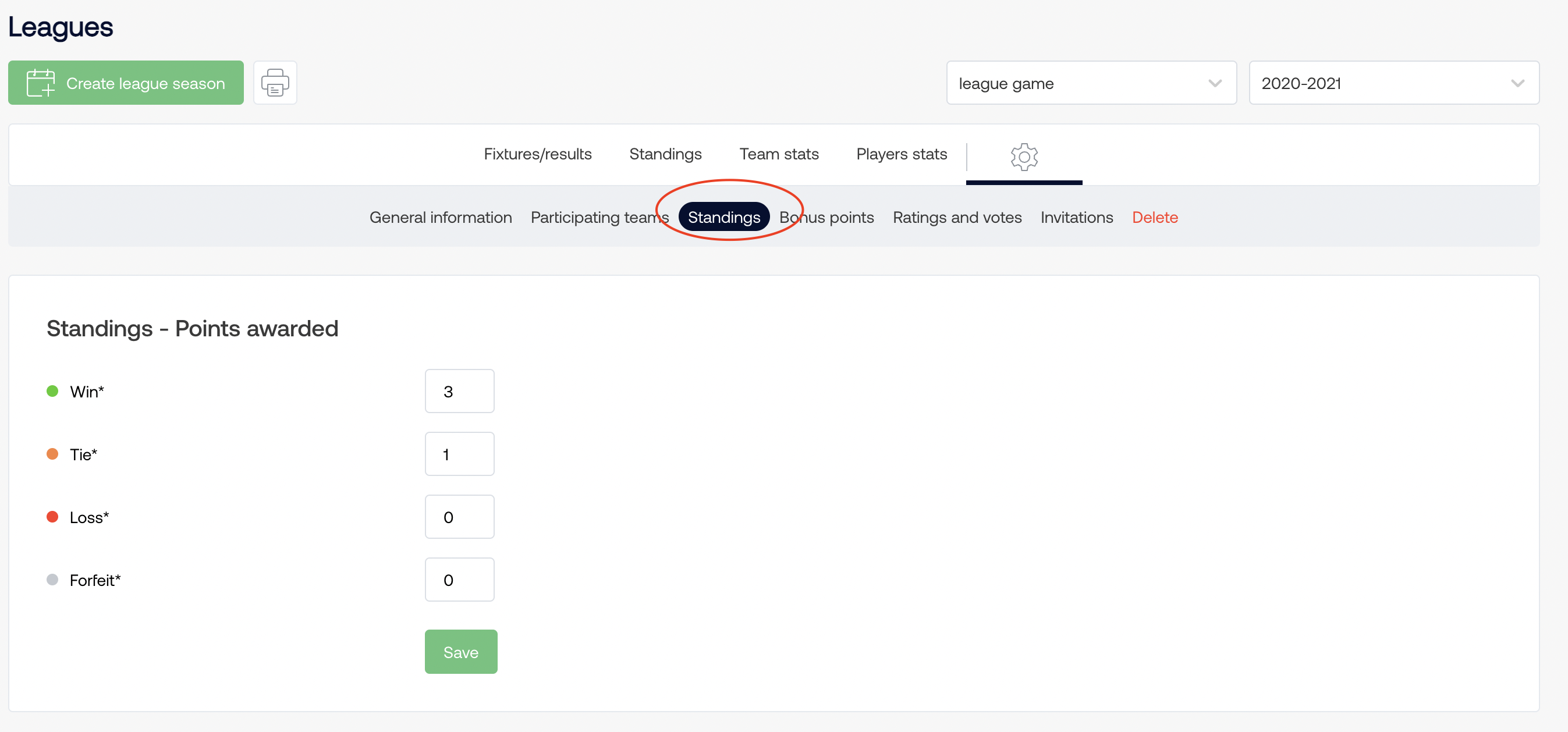Go to Invitations settings
Screen dimensions: 1568x732
1076,217
